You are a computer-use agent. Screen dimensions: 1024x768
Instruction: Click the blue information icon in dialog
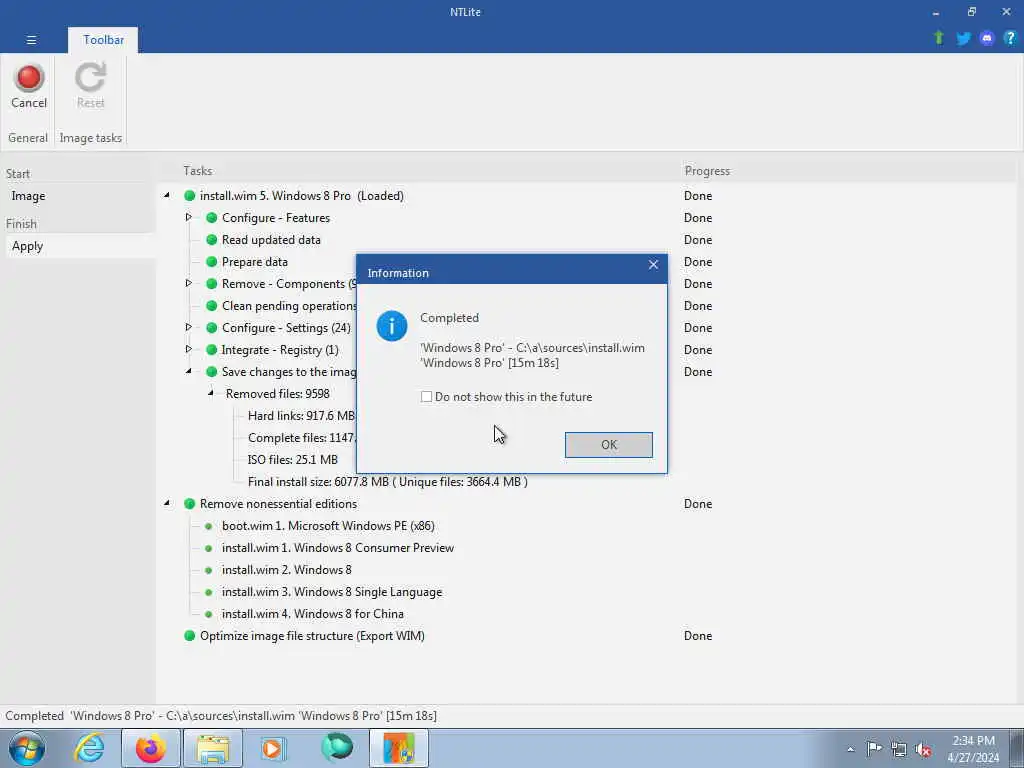coord(392,325)
